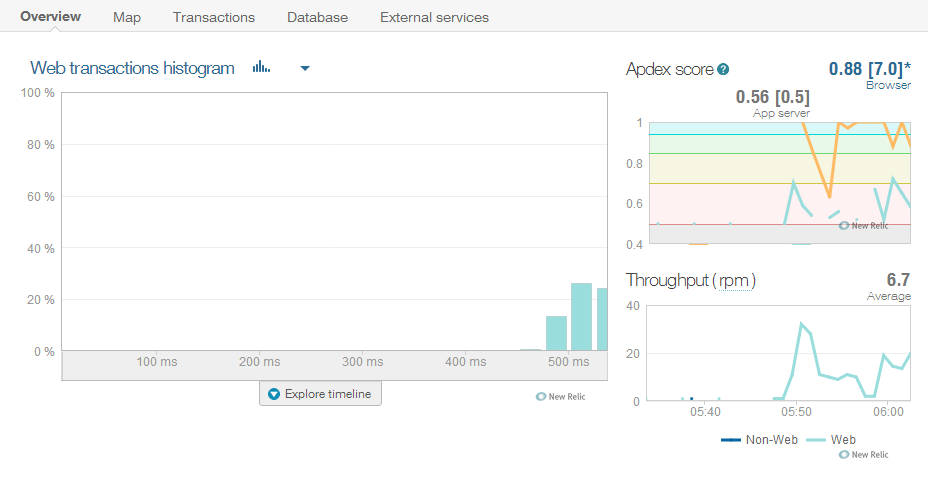This screenshot has width=928, height=489.
Task: Expand the Web transactions histogram dropdown arrow
Action: point(305,68)
